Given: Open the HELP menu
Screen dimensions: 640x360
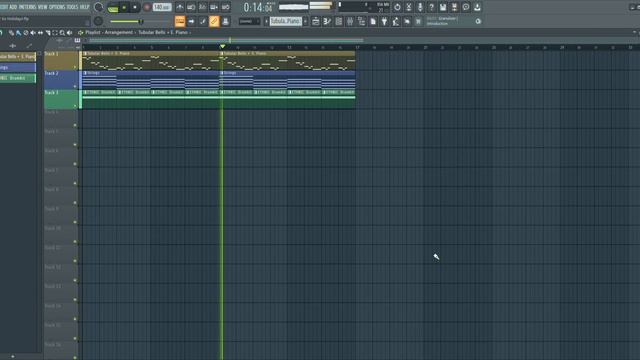Looking at the screenshot, I should [84, 7].
